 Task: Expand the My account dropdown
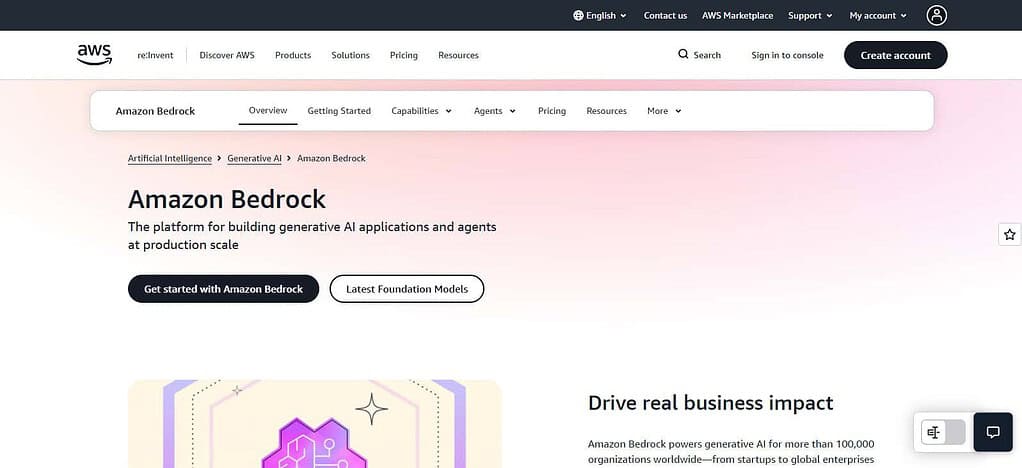[878, 16]
